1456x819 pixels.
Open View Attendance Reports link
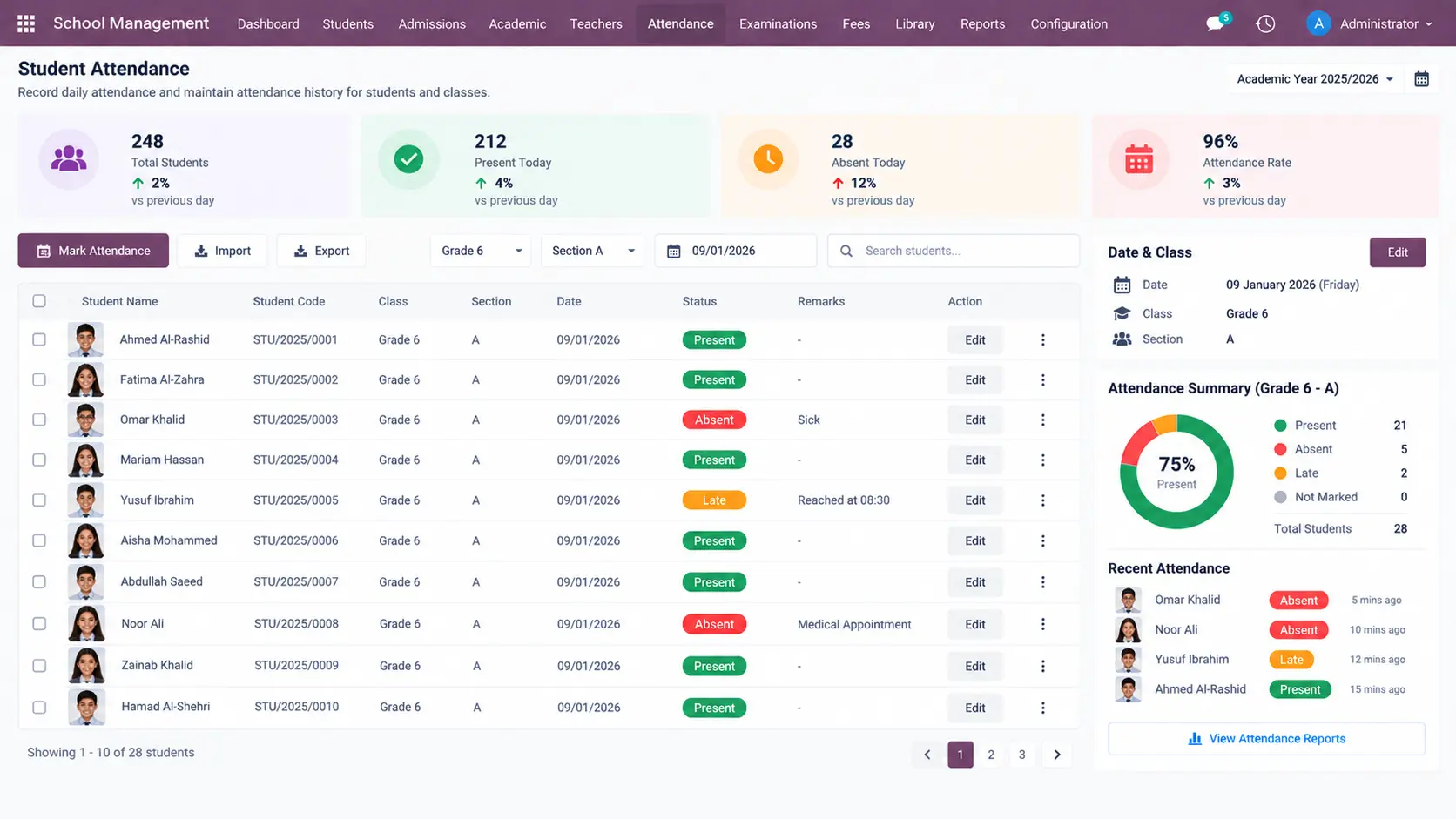1266,739
